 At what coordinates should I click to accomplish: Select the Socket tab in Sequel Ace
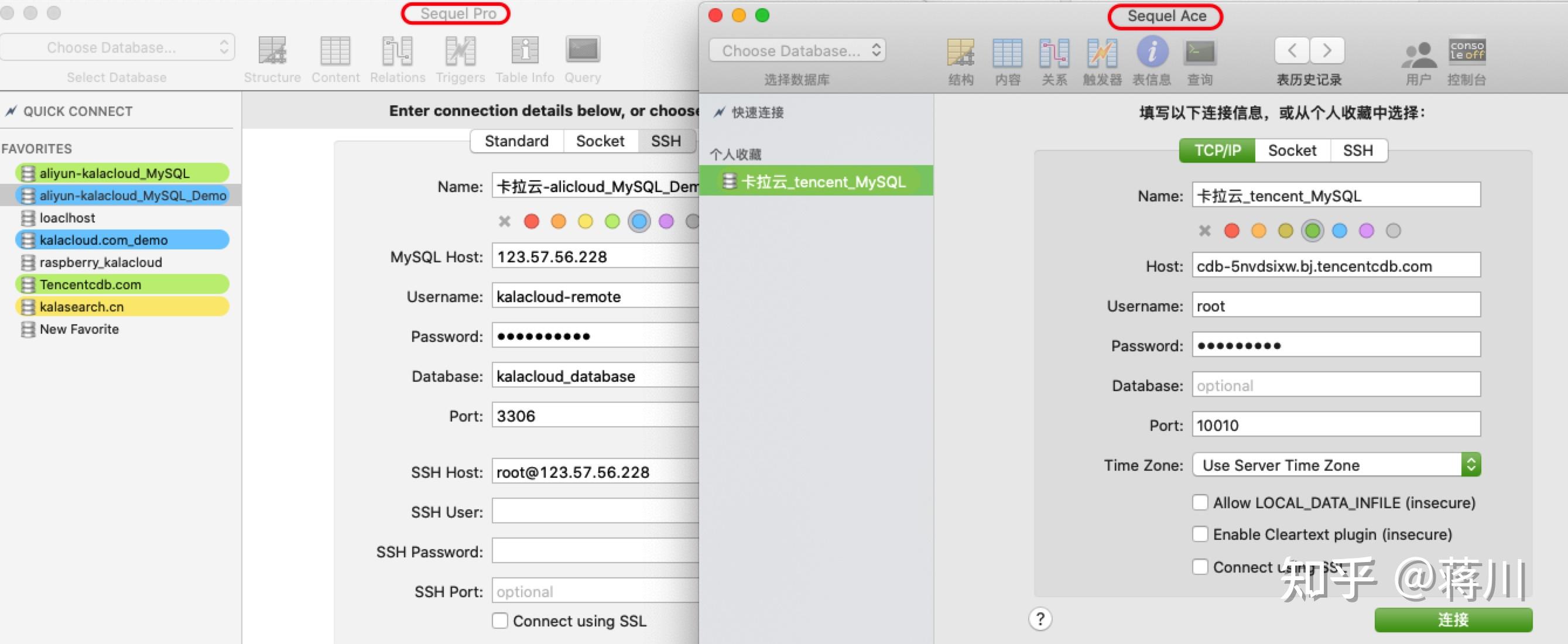tap(1292, 150)
